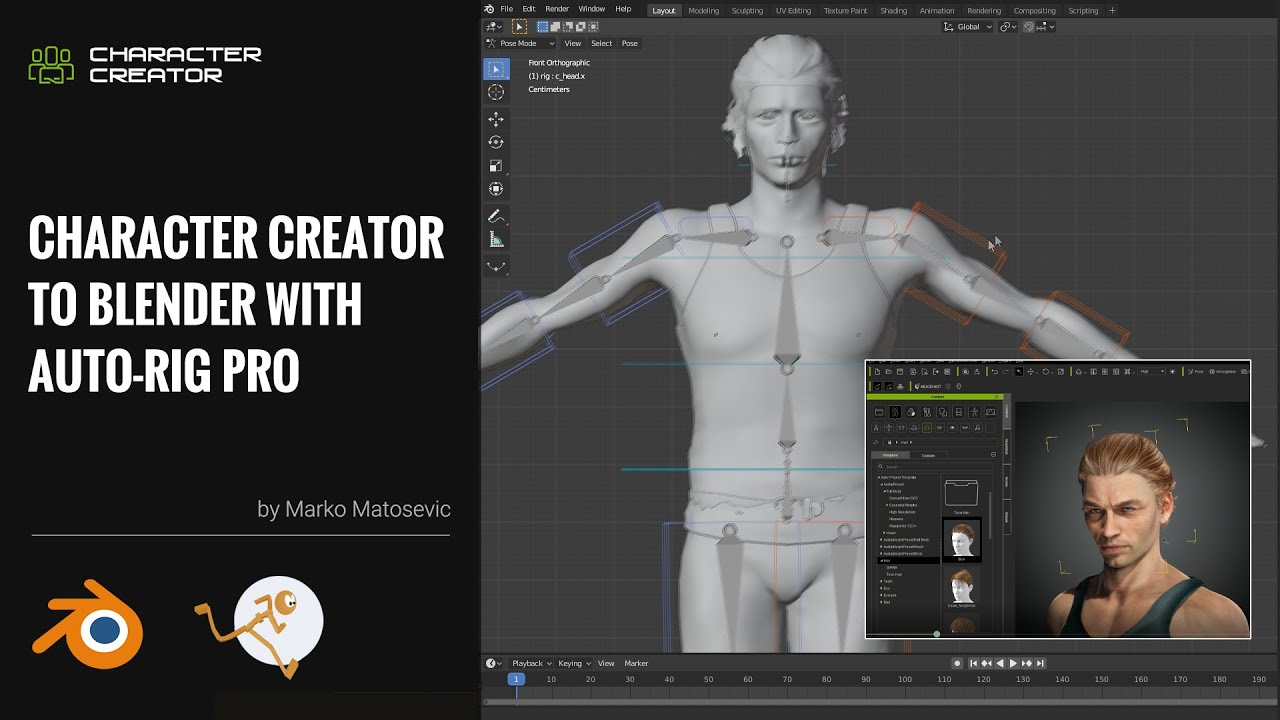Select the Transform tool in Blender toolbar

tap(496, 189)
